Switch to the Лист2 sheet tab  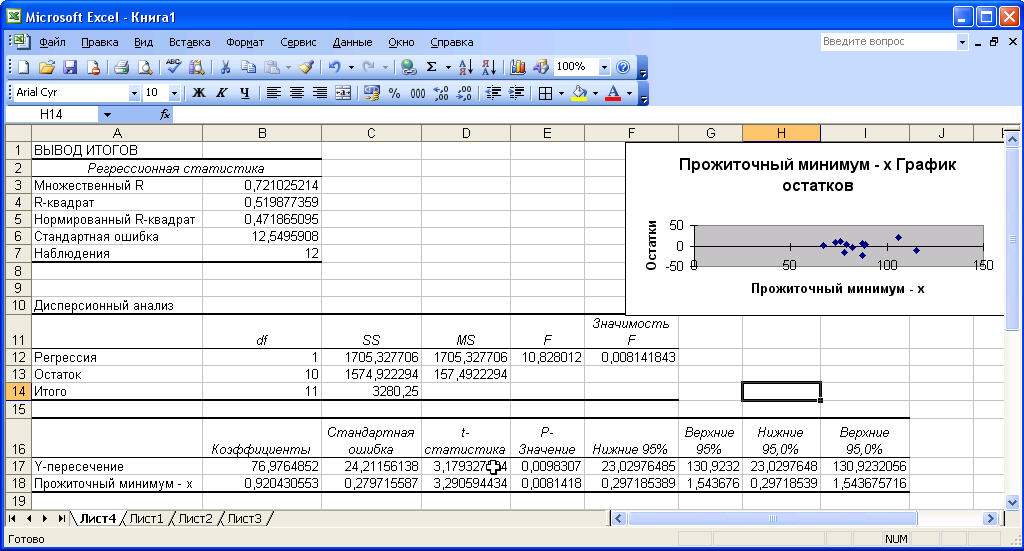tap(195, 518)
